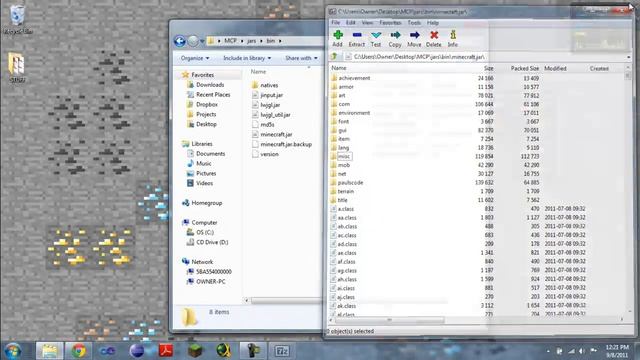640x360 pixels.
Task: Expand the bin breadcrumb arrow in Explorer
Action: (x=280, y=41)
